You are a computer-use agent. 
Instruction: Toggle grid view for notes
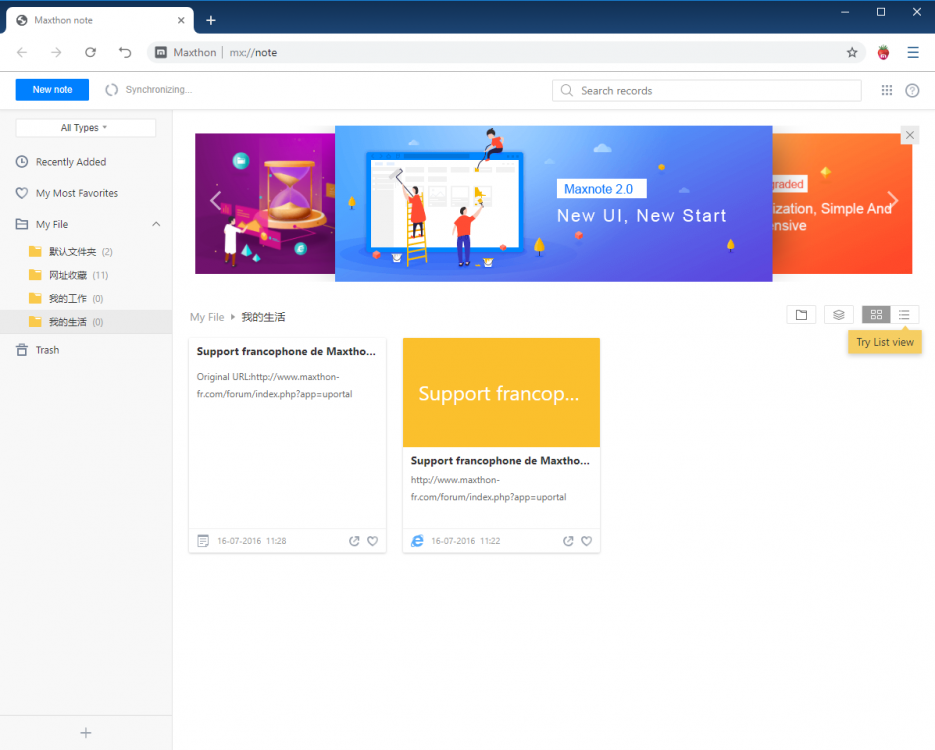(875, 314)
